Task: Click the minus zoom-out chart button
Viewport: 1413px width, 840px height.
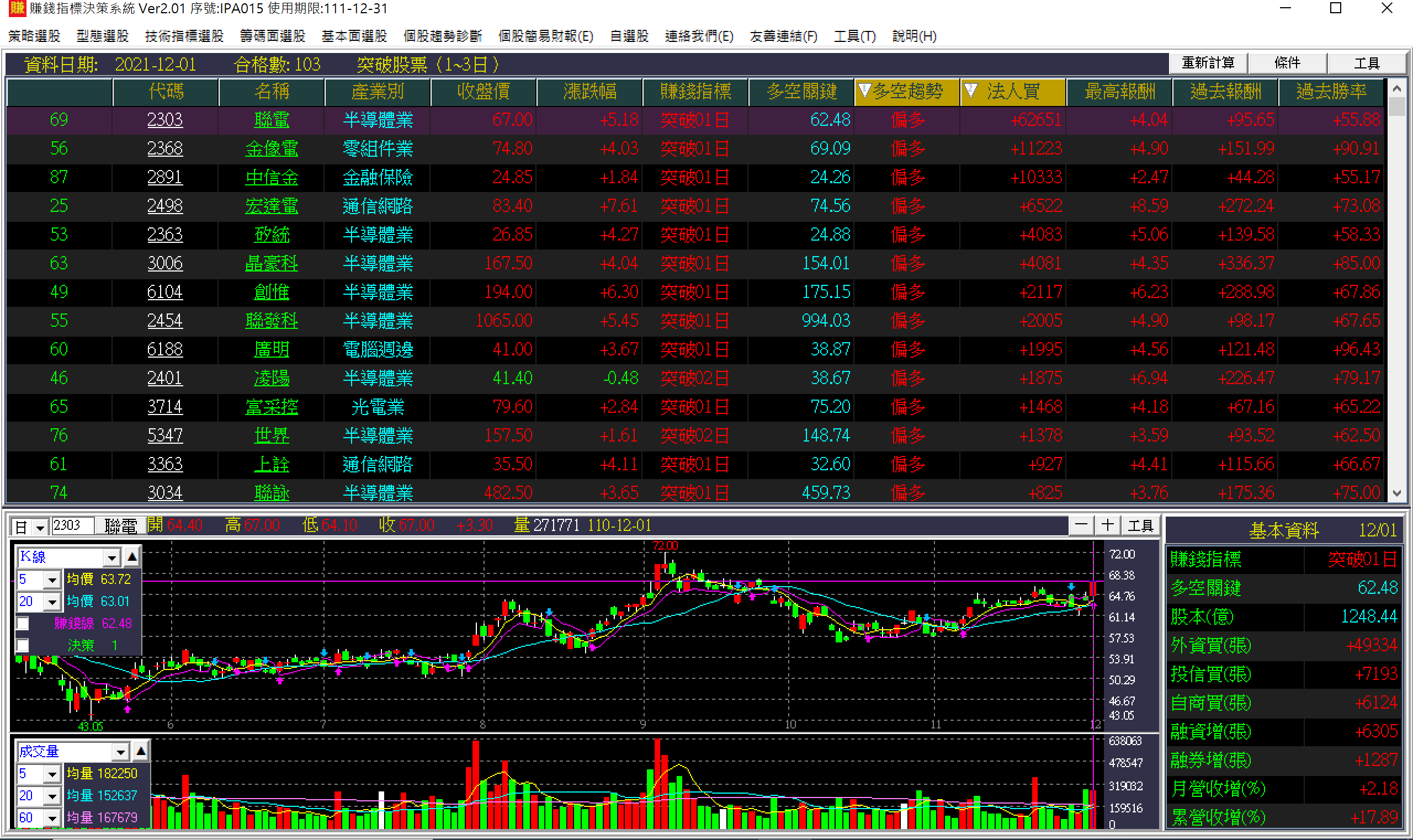Action: coord(1081,525)
